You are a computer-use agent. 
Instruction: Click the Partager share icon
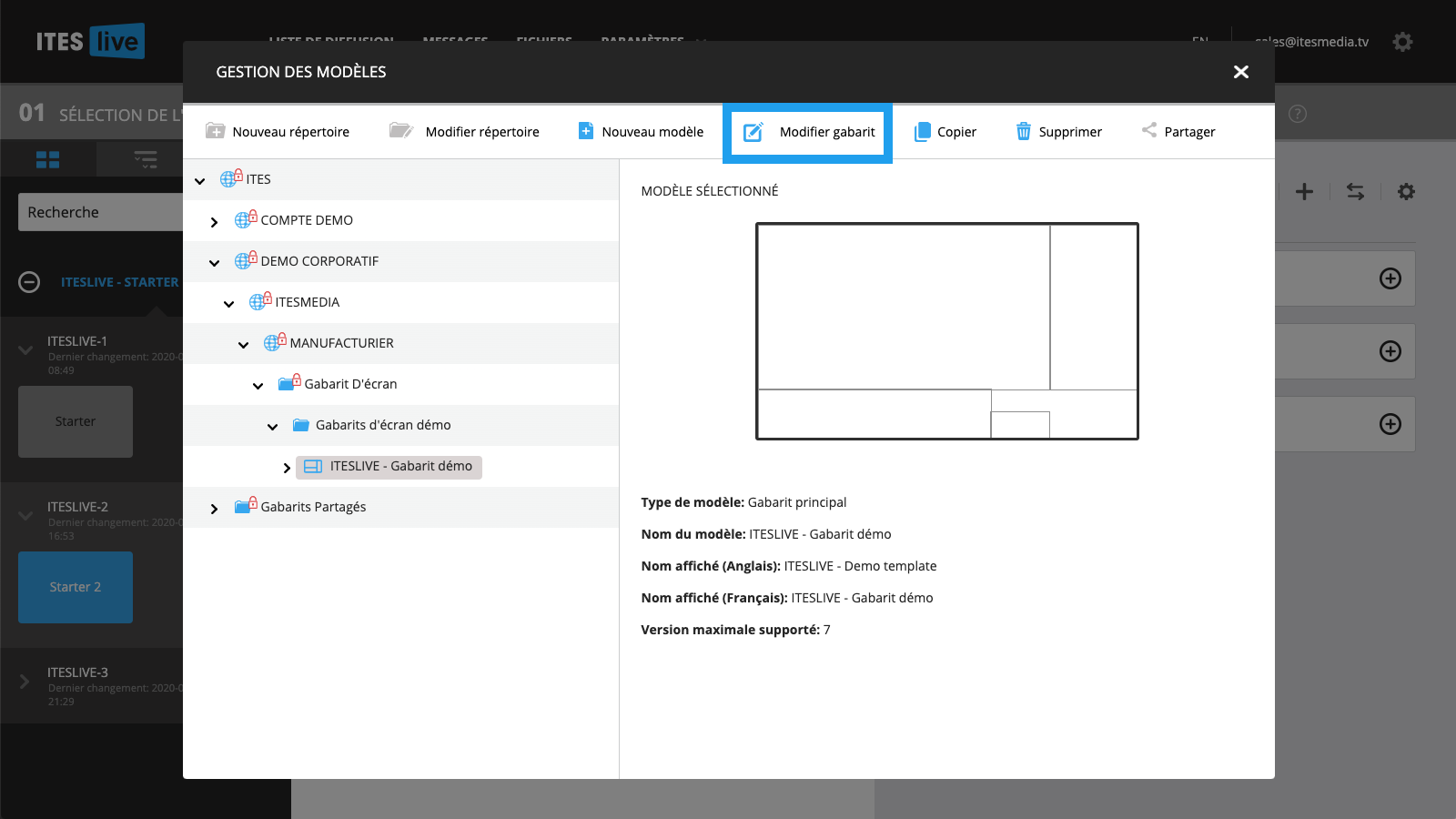pyautogui.click(x=1149, y=130)
